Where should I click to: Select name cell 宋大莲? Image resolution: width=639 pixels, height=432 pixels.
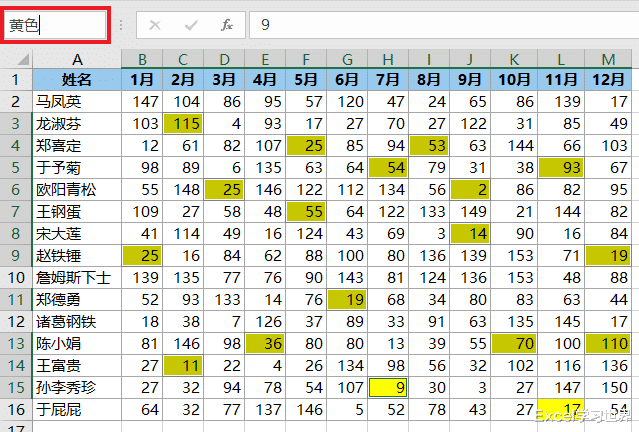pos(77,234)
